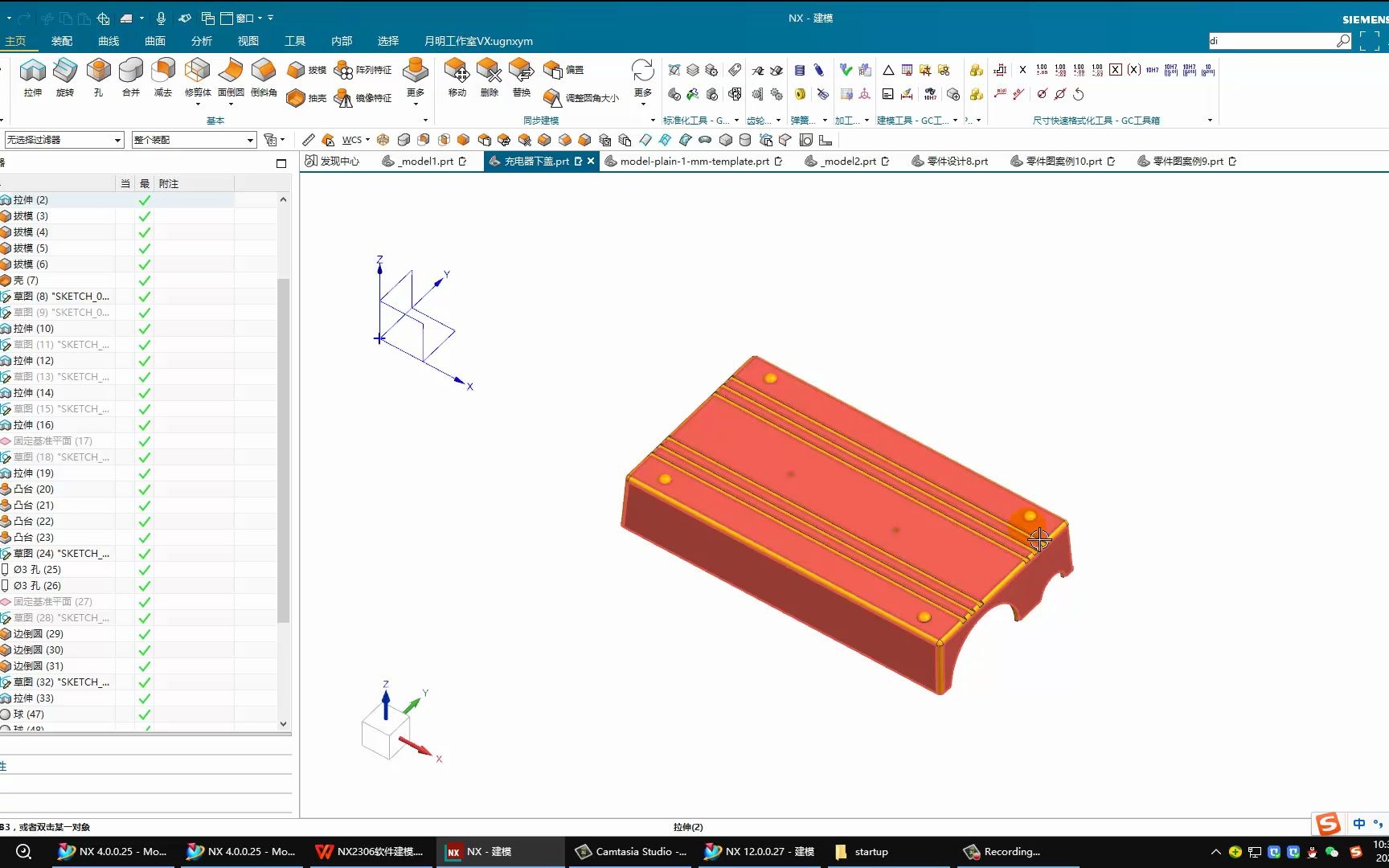Select 边倒圆 (29) feature row
This screenshot has width=1389, height=868.
[x=38, y=634]
